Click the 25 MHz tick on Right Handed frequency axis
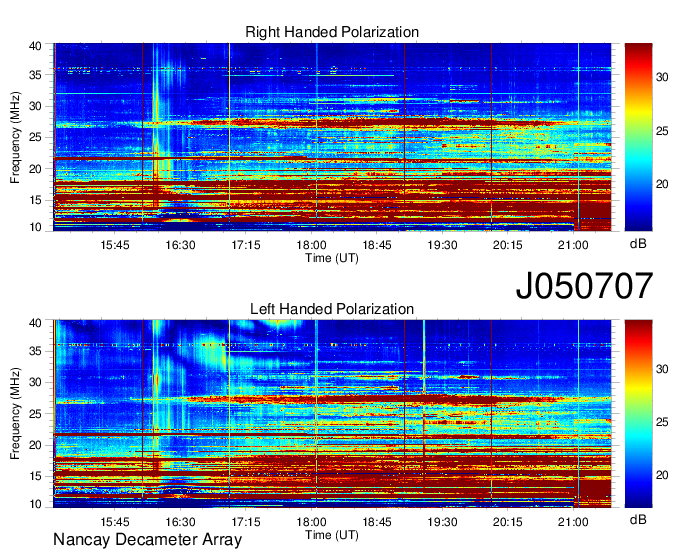Image resolution: width=680 pixels, height=552 pixels. (x=36, y=137)
